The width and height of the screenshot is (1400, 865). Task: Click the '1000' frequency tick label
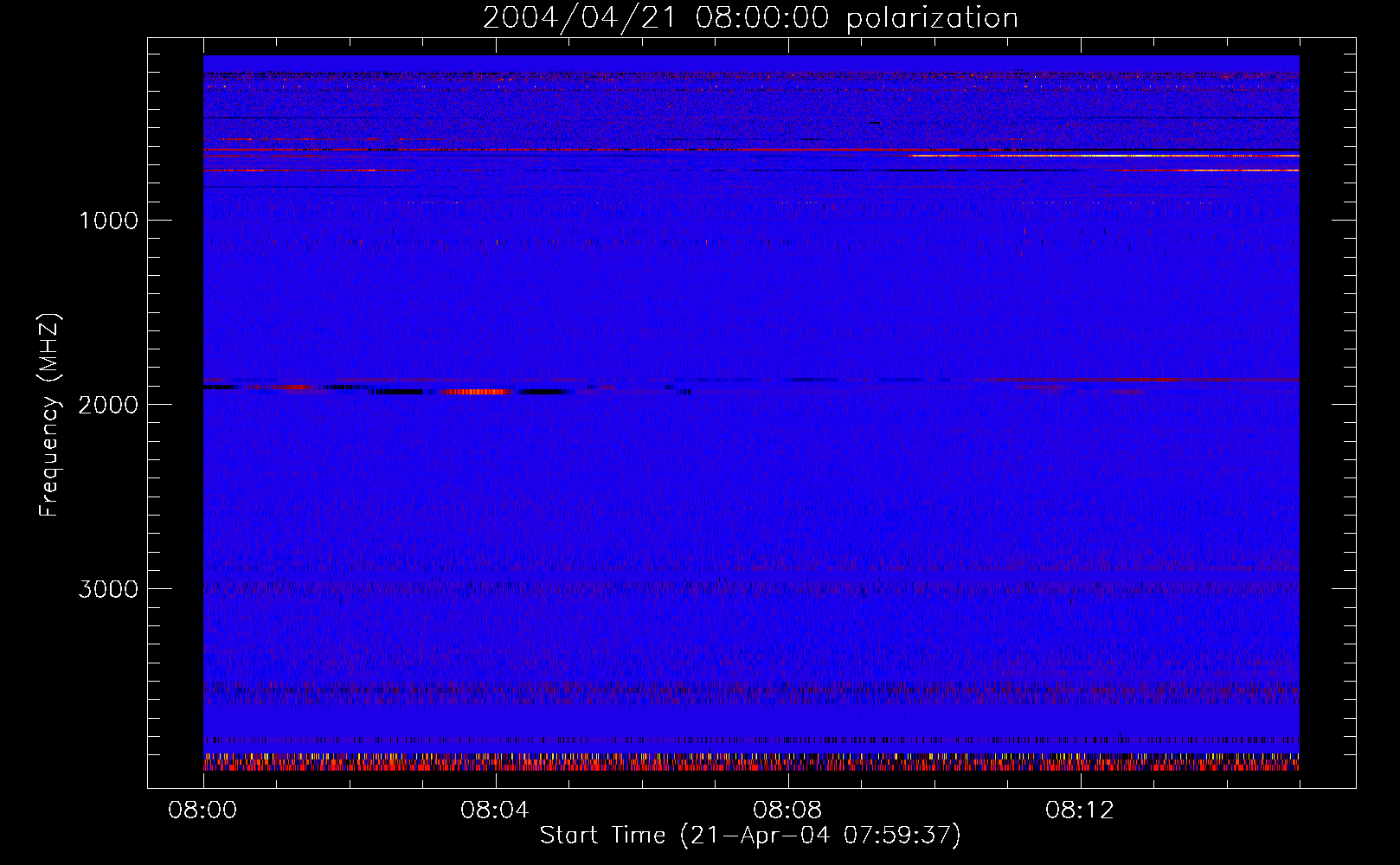[108, 221]
